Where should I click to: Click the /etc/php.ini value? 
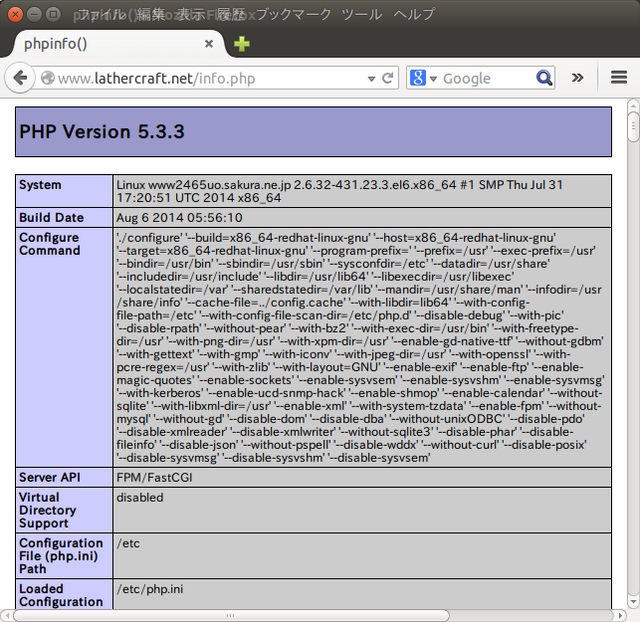tap(150, 589)
